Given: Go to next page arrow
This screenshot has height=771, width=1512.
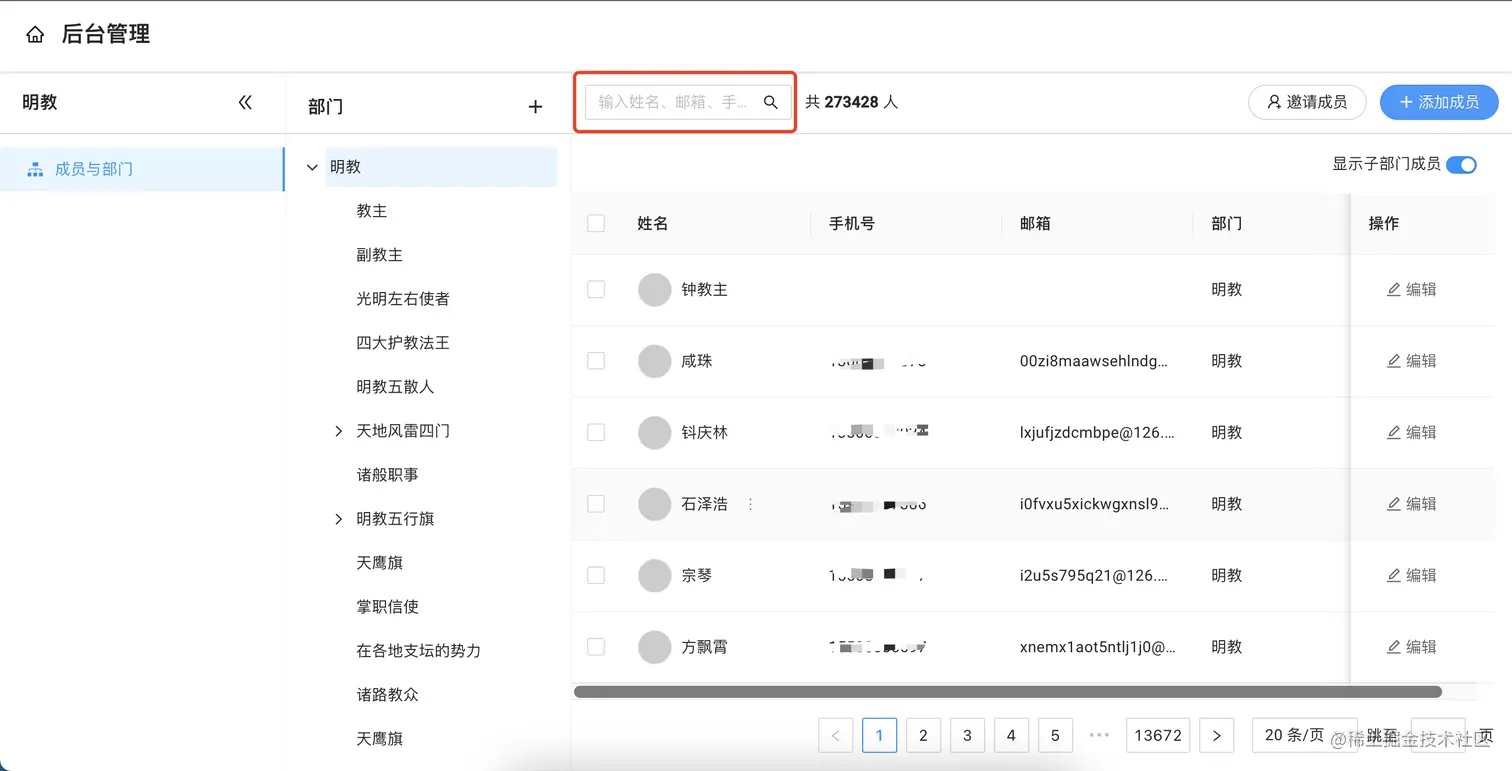Looking at the screenshot, I should tap(1216, 735).
